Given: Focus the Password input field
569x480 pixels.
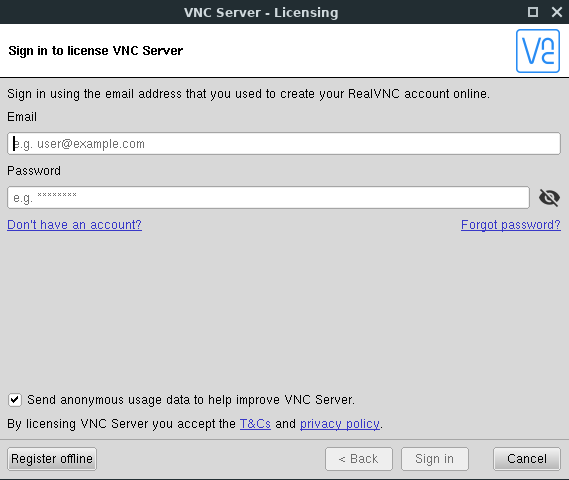Looking at the screenshot, I should (268, 198).
